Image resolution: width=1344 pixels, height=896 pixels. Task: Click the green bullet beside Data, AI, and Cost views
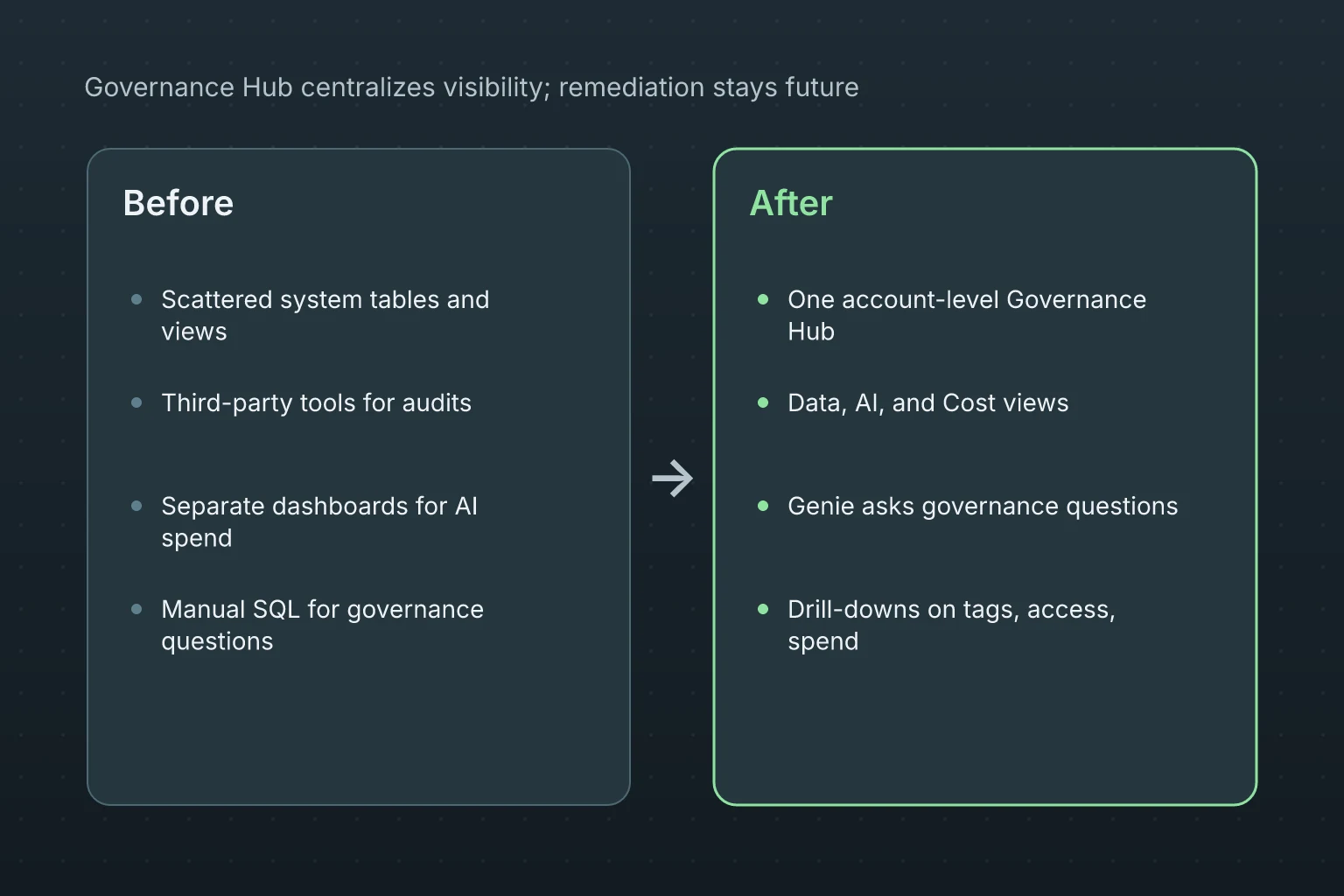click(x=763, y=402)
